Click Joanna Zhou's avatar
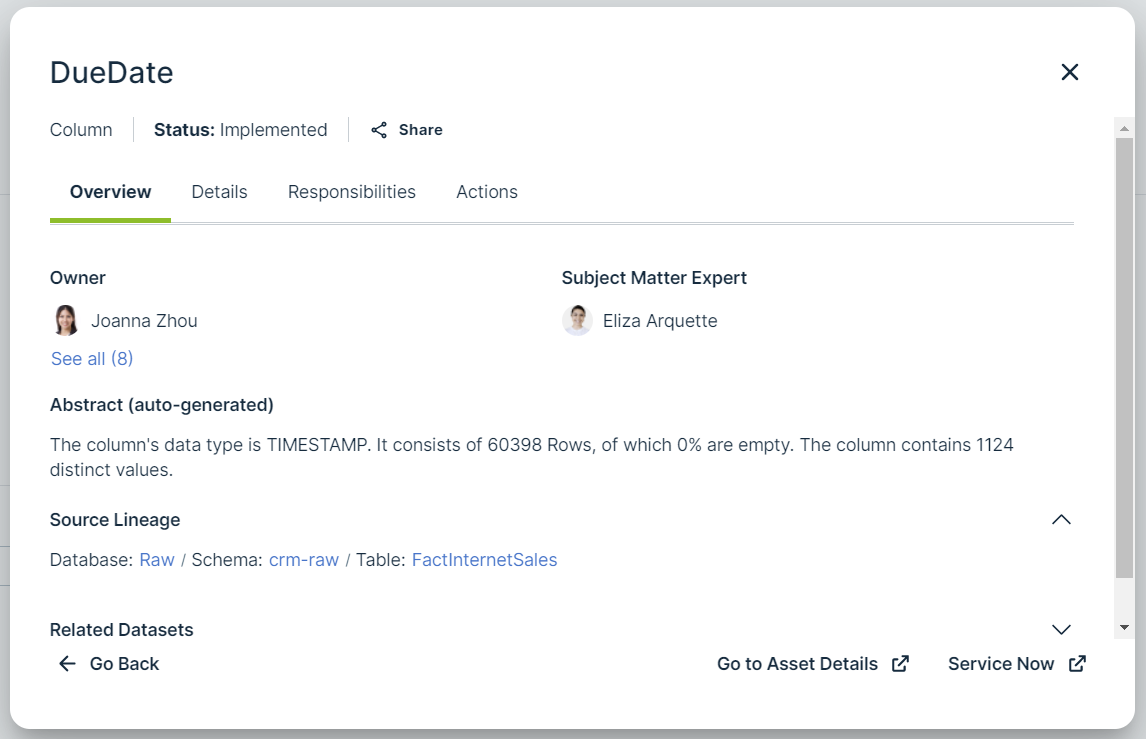The width and height of the screenshot is (1146, 739). [66, 321]
